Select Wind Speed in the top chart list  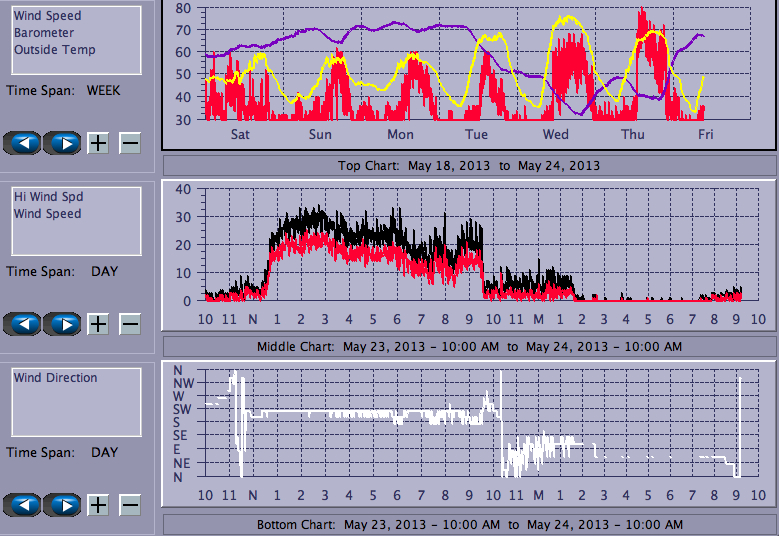pos(48,16)
